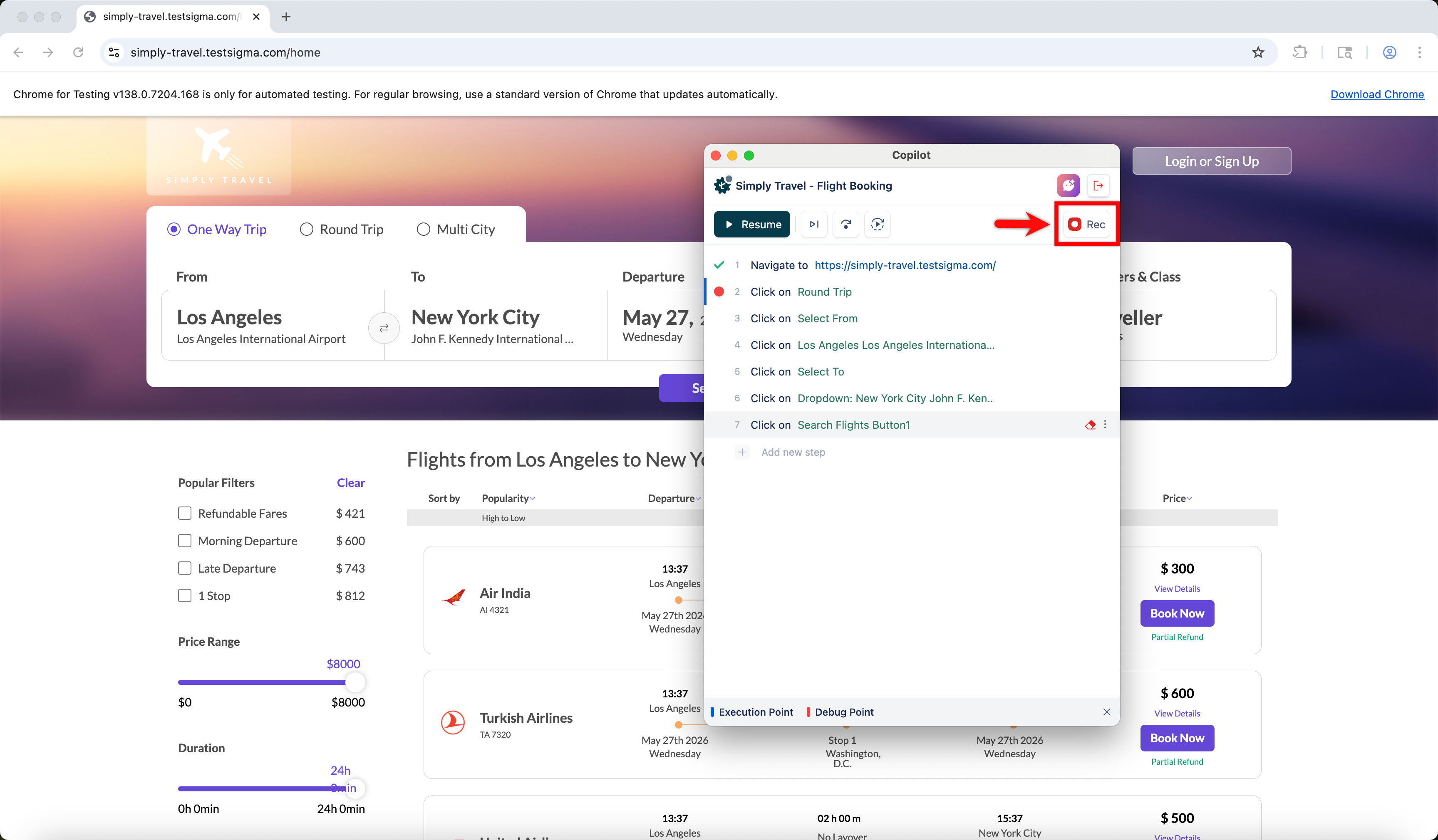This screenshot has width=1438, height=840.
Task: Select step 7 Search Flights Button1
Action: pyautogui.click(x=912, y=425)
